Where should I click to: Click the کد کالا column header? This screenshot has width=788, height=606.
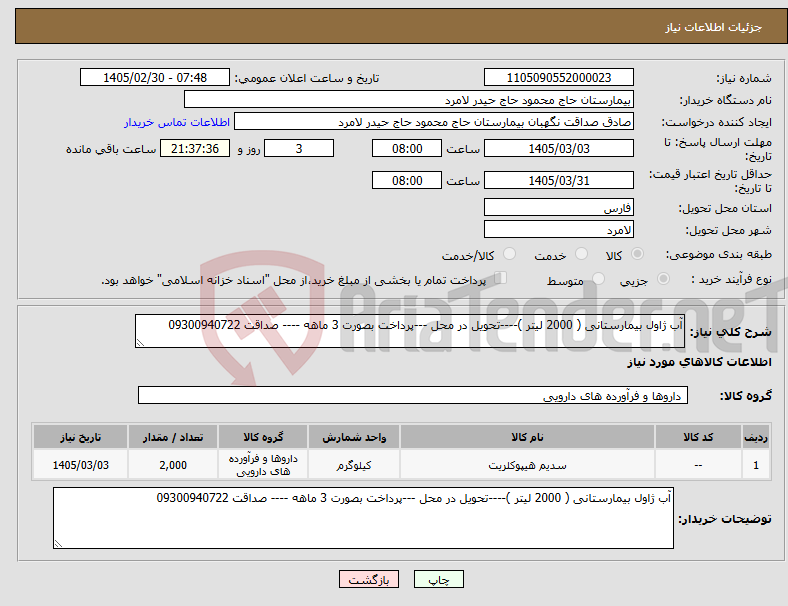(x=698, y=437)
